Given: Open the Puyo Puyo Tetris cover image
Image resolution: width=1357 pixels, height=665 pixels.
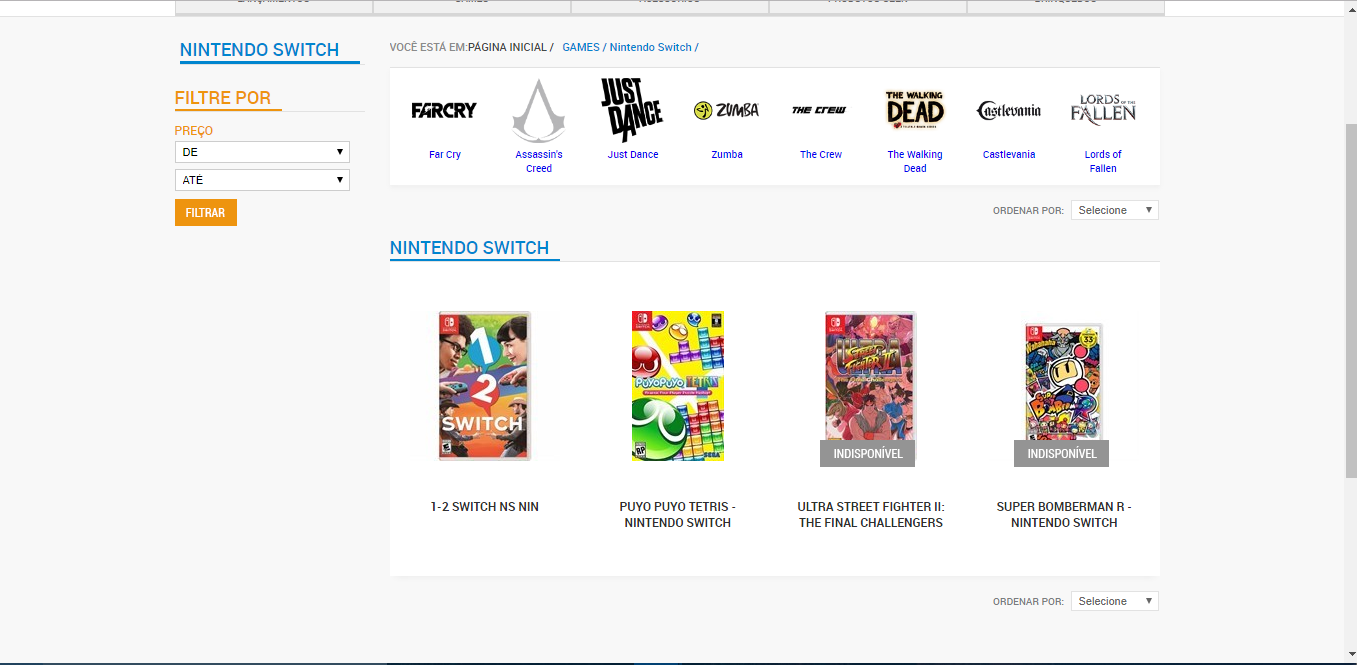Looking at the screenshot, I should click(x=678, y=386).
